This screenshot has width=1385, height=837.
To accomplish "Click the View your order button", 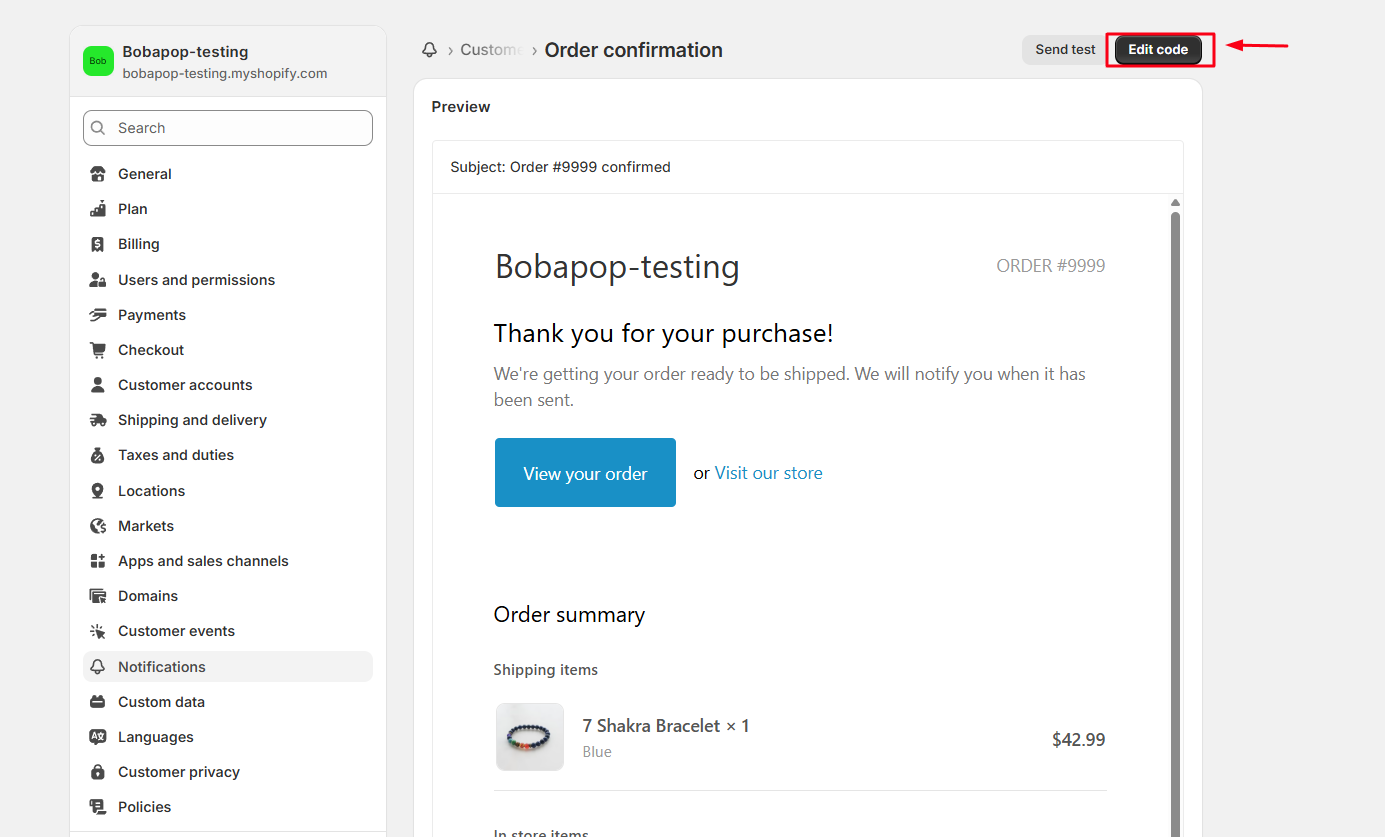I will 585,473.
